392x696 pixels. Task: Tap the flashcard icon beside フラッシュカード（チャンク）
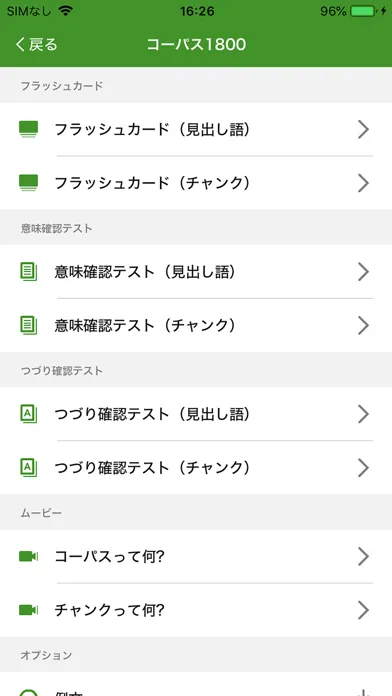tap(28, 183)
